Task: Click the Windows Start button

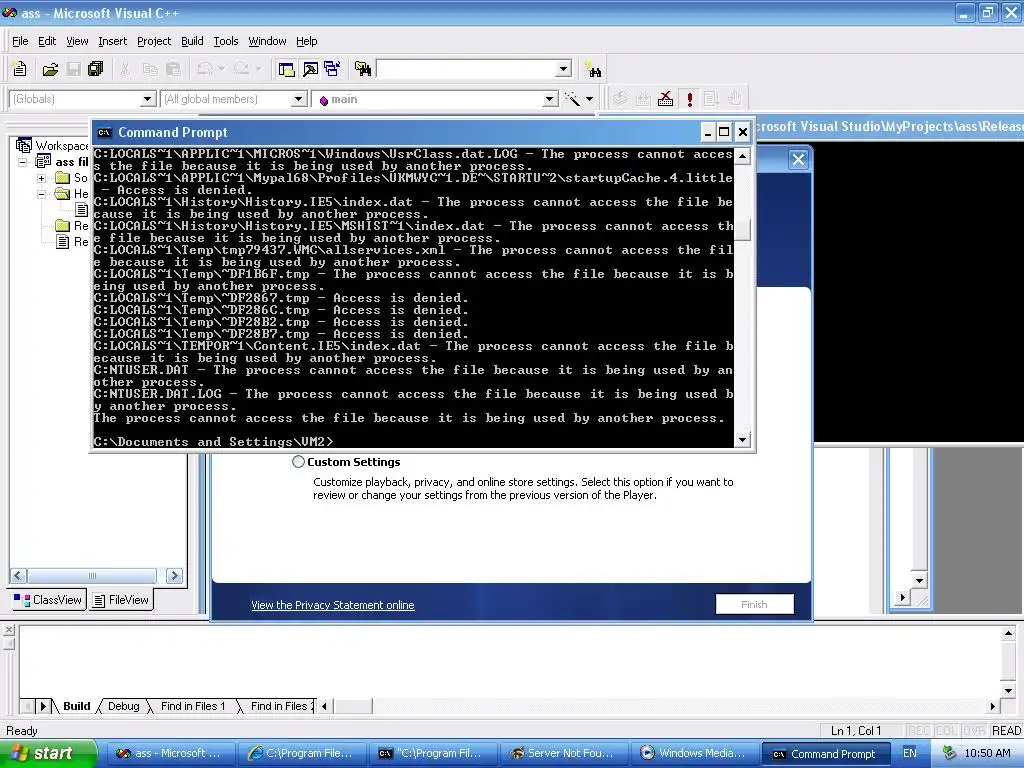Action: (47, 753)
